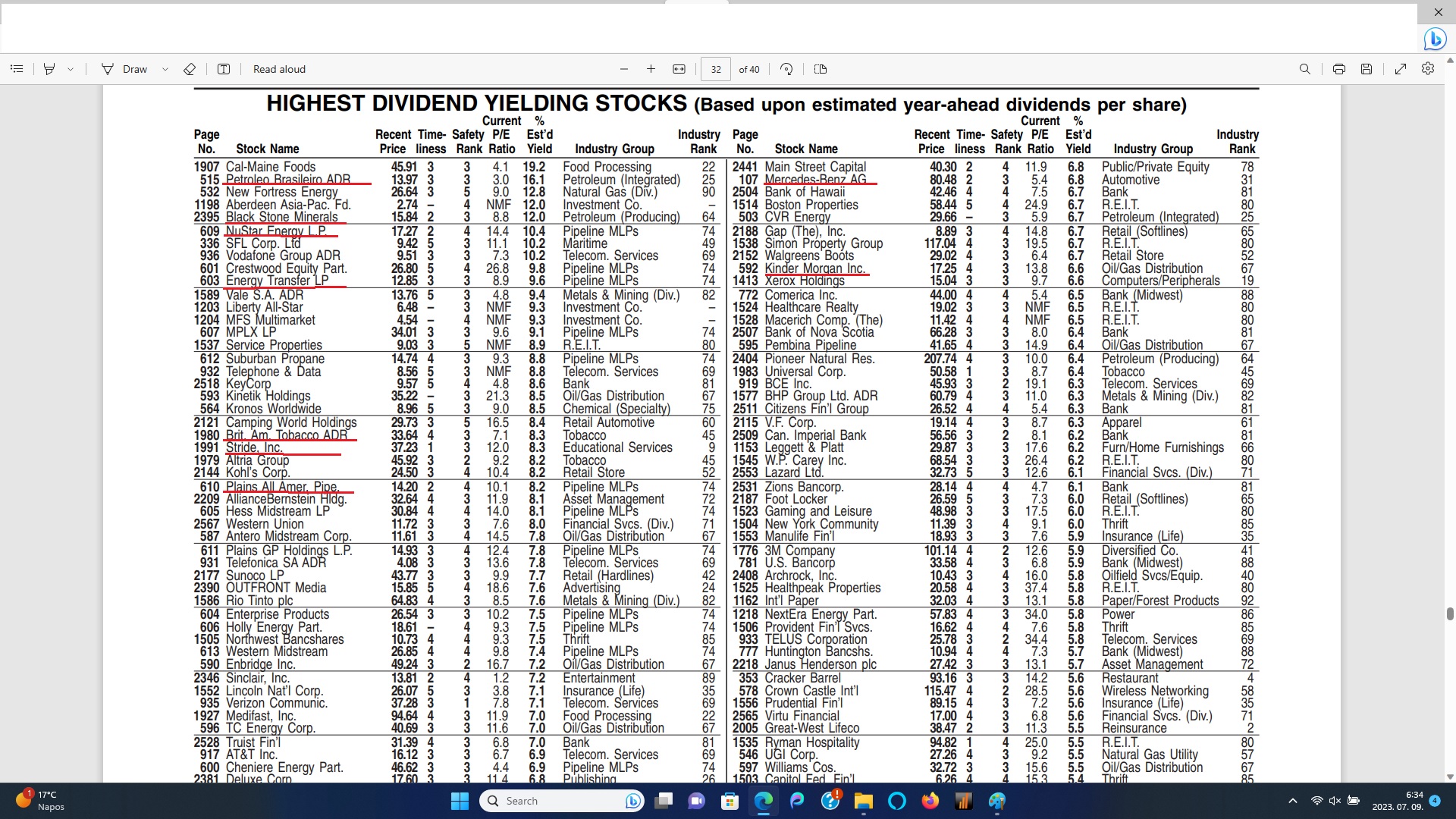Print the PDF document
The height and width of the screenshot is (819, 1456).
(1339, 69)
